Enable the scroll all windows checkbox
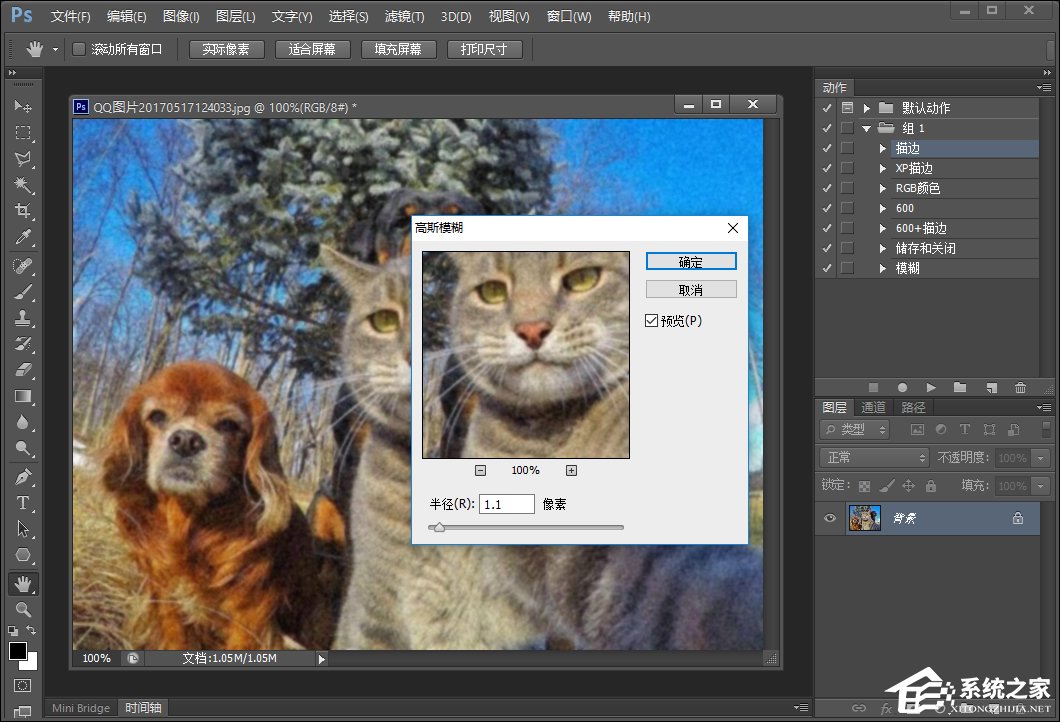Viewport: 1060px width, 722px height. 79,49
